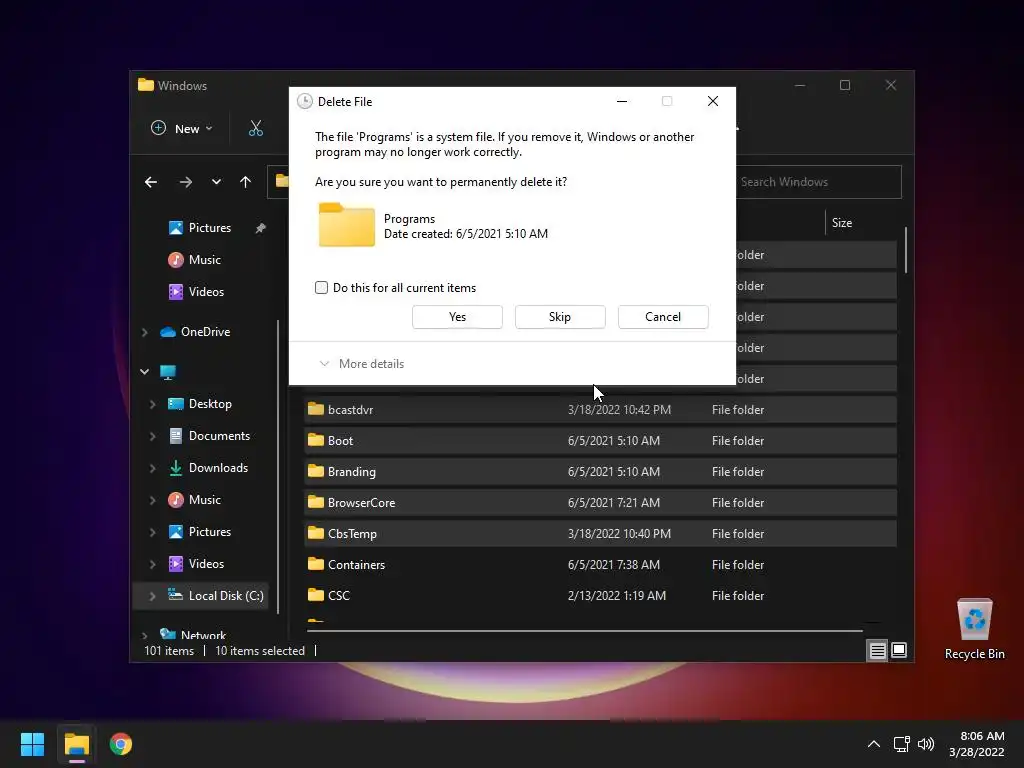Click date 3/18/2022 10:42 PM of bcastdvr

point(619,410)
